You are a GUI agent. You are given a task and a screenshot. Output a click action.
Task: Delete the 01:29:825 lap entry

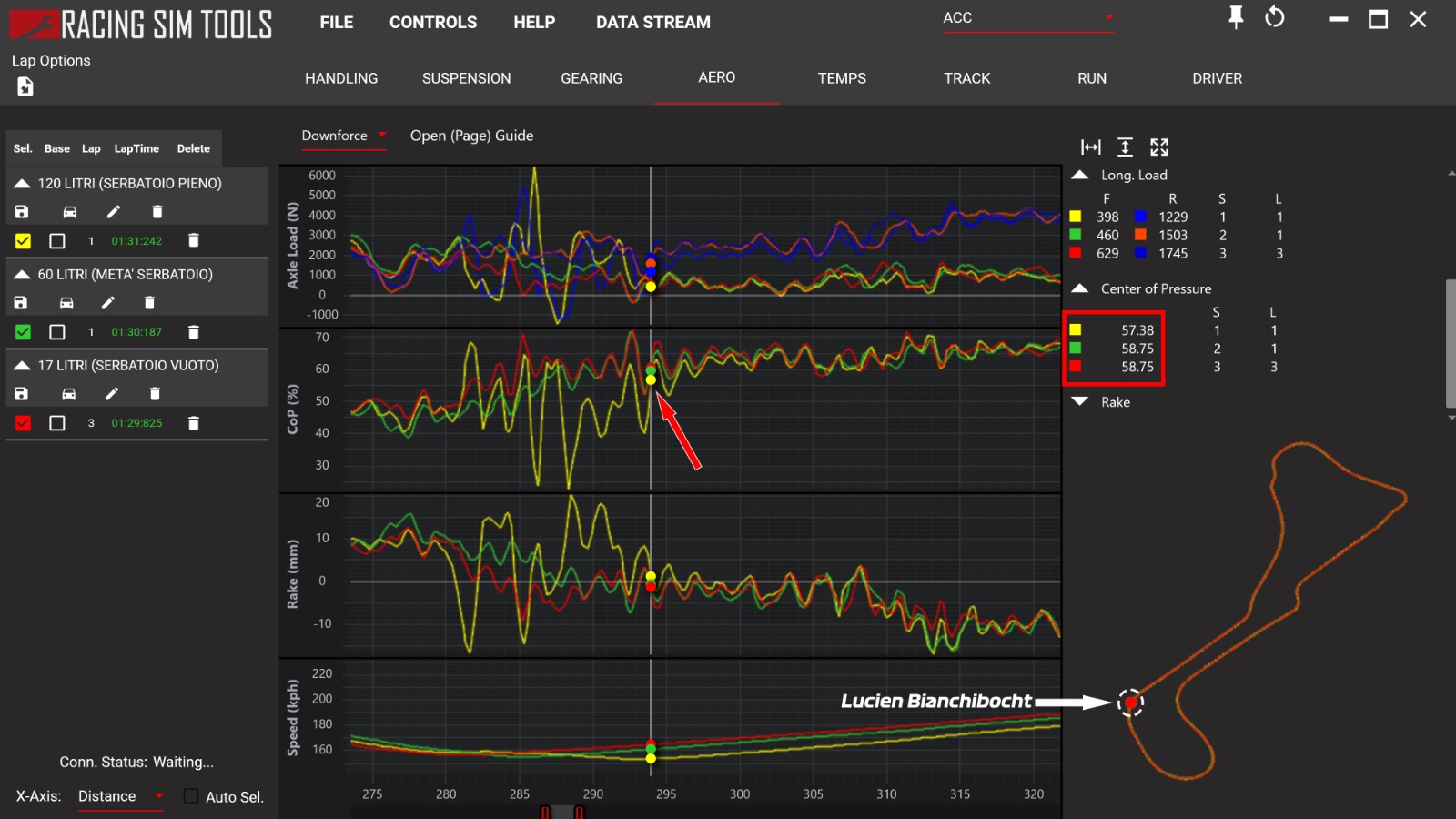pos(193,422)
